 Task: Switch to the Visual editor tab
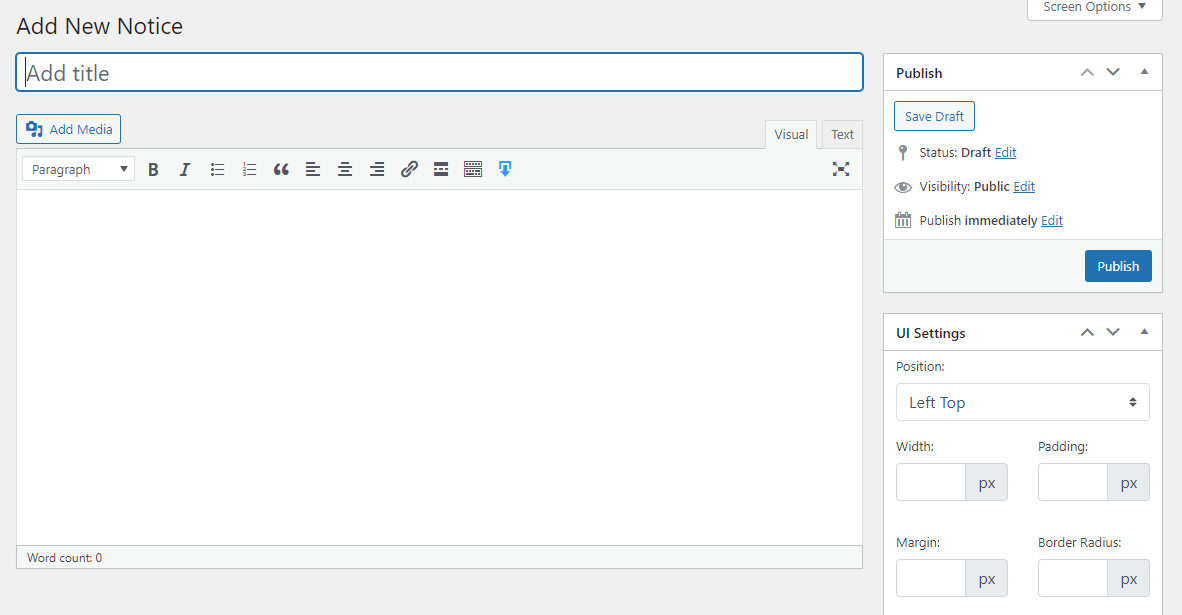(790, 133)
